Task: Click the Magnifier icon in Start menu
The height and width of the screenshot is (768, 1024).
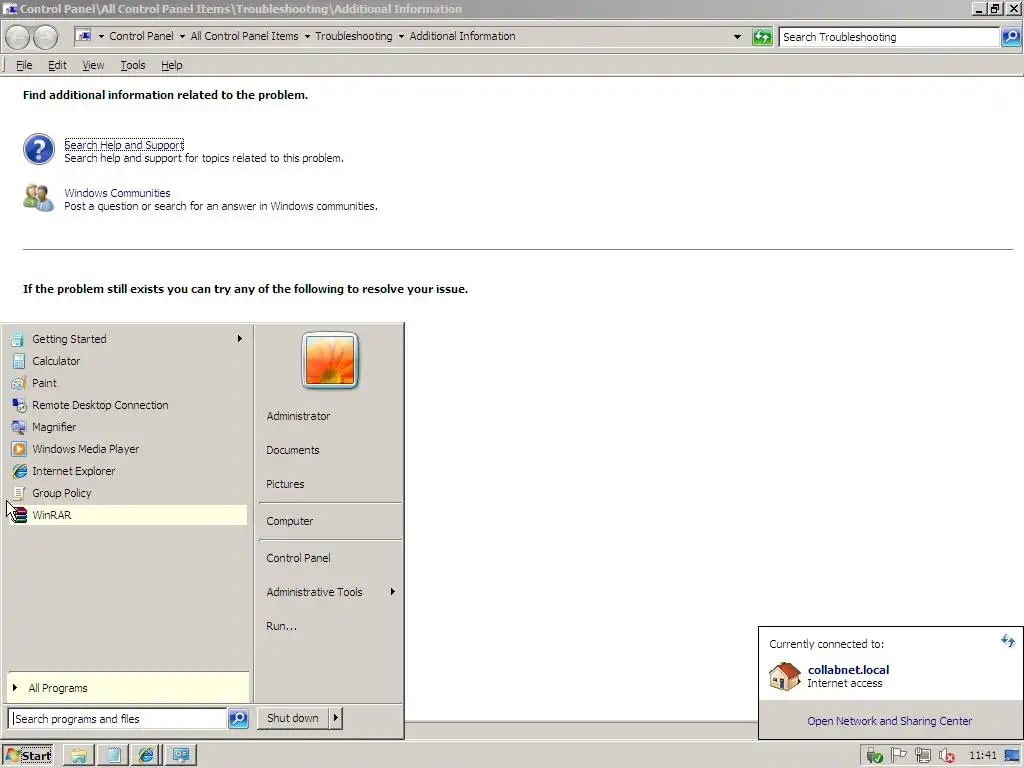Action: 18,427
